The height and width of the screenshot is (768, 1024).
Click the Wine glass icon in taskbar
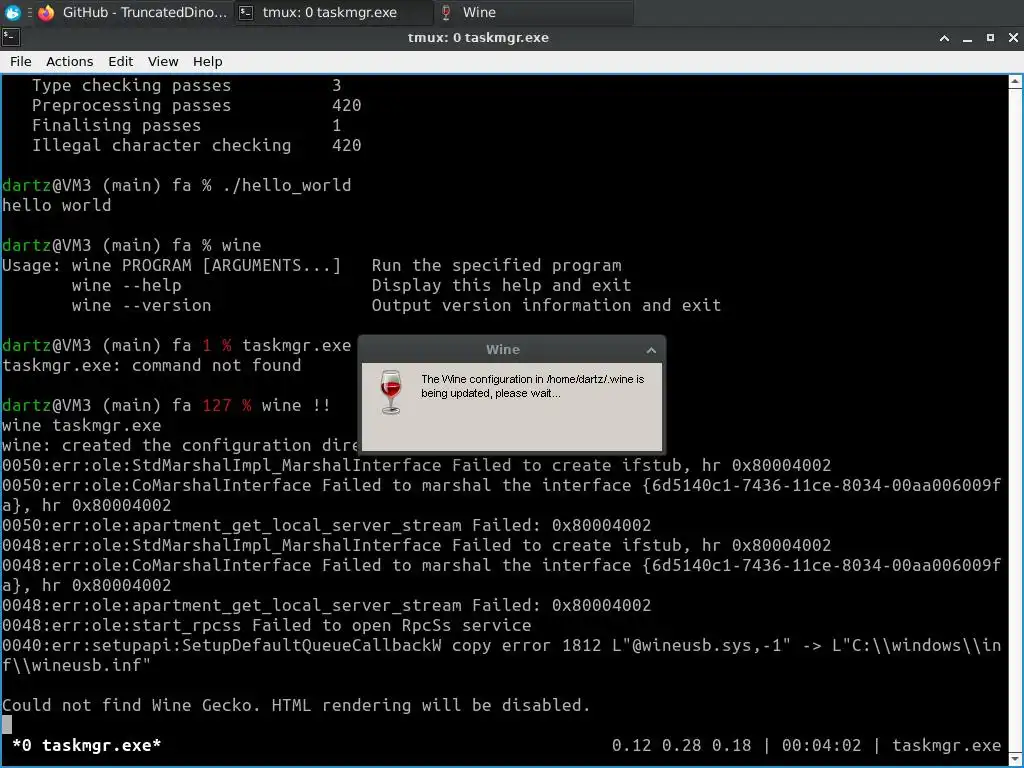tap(446, 12)
